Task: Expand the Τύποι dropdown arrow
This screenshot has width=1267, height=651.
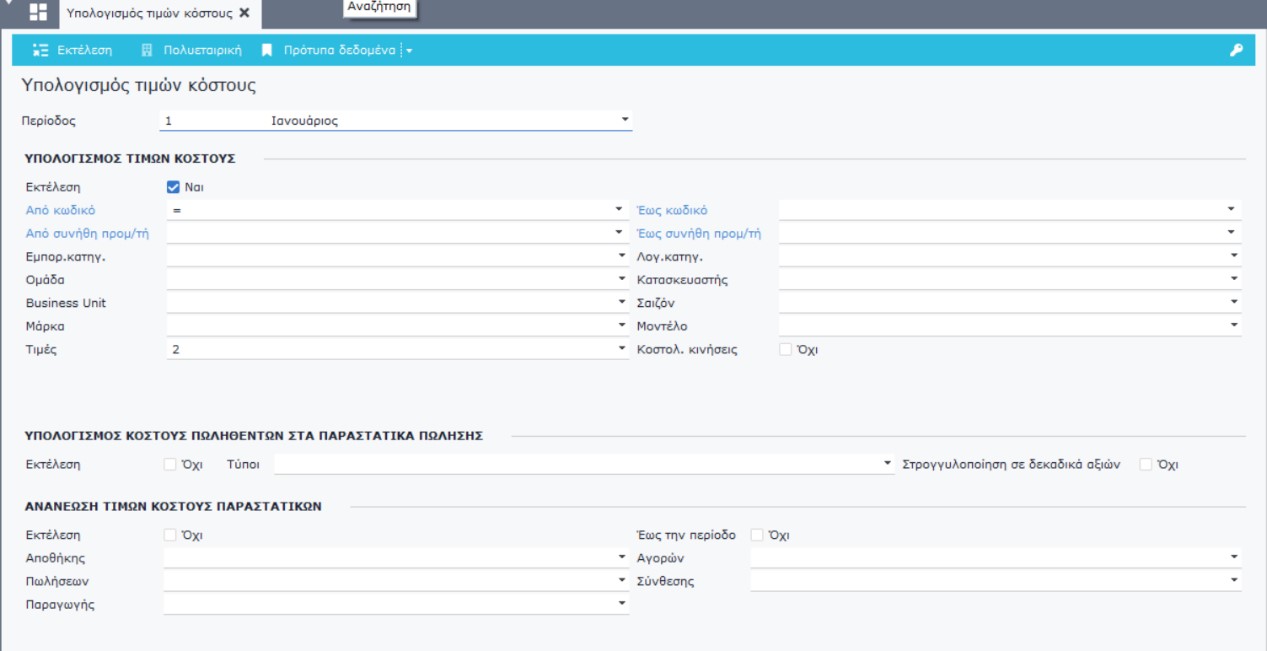Action: [x=888, y=465]
